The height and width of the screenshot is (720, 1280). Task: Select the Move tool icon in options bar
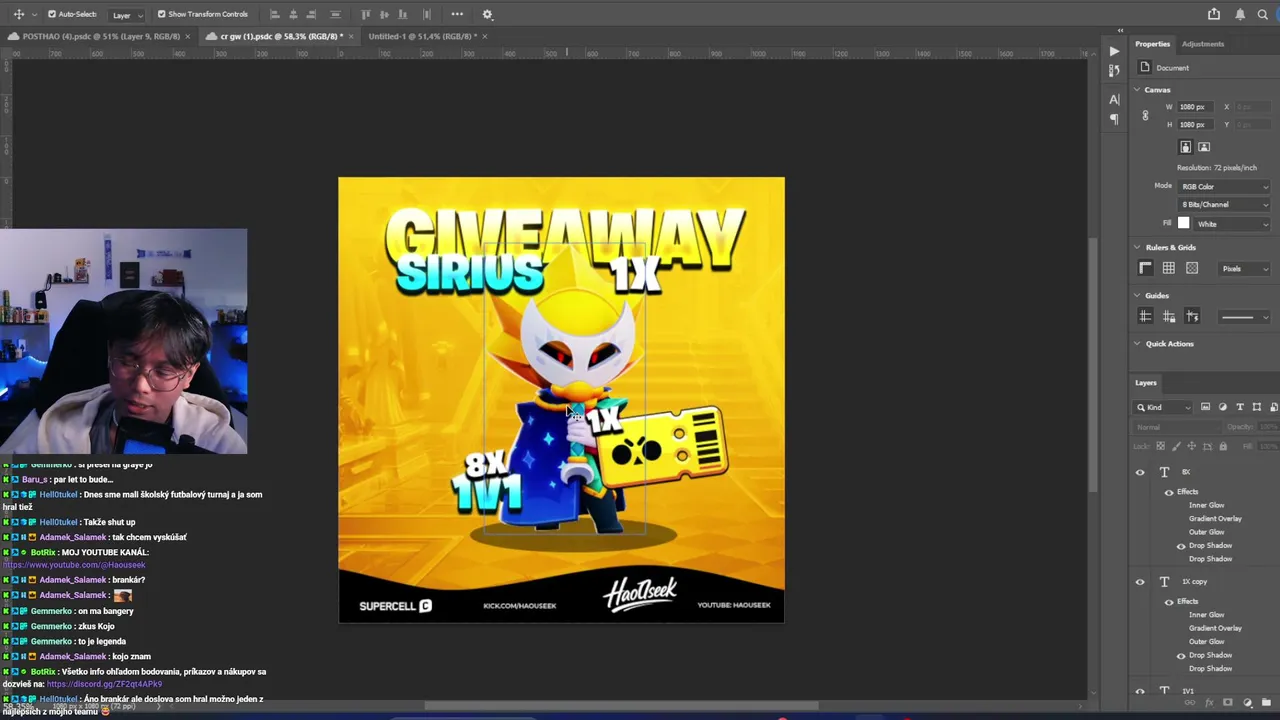[18, 14]
